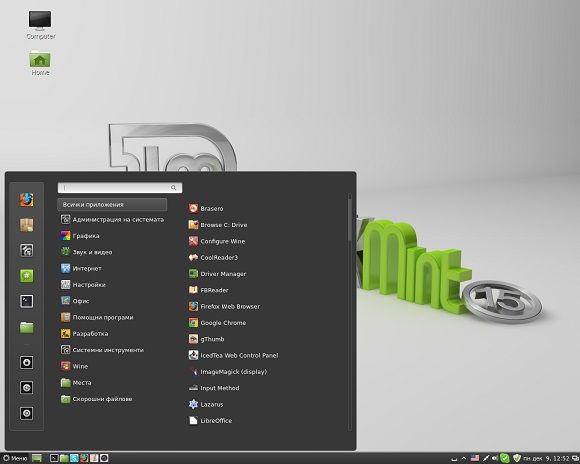
Task: Click the Меню button on the panel
Action: pos(15,458)
